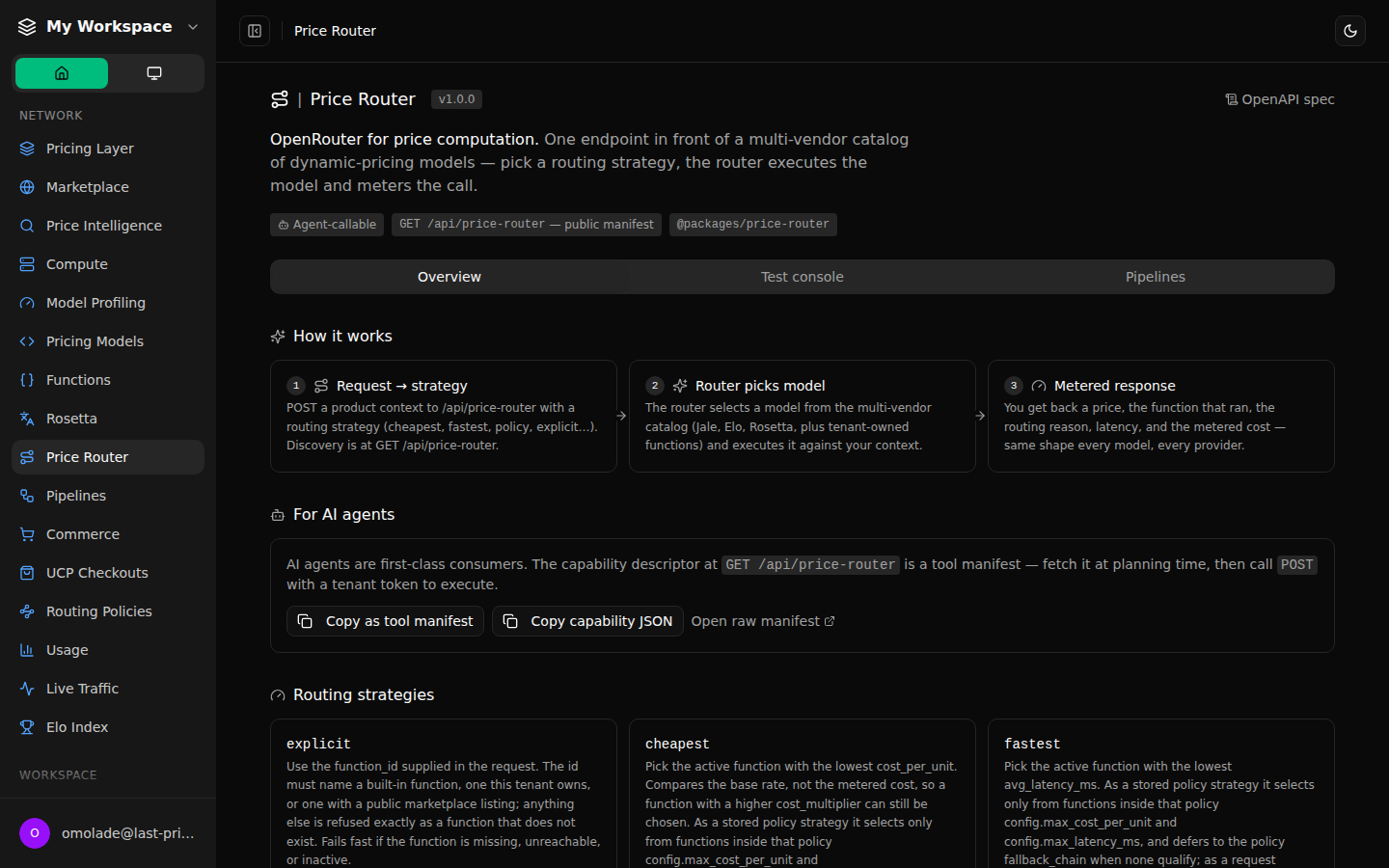Open the Pricing Models code icon
Screen dimensions: 1389x868
pos(27,341)
